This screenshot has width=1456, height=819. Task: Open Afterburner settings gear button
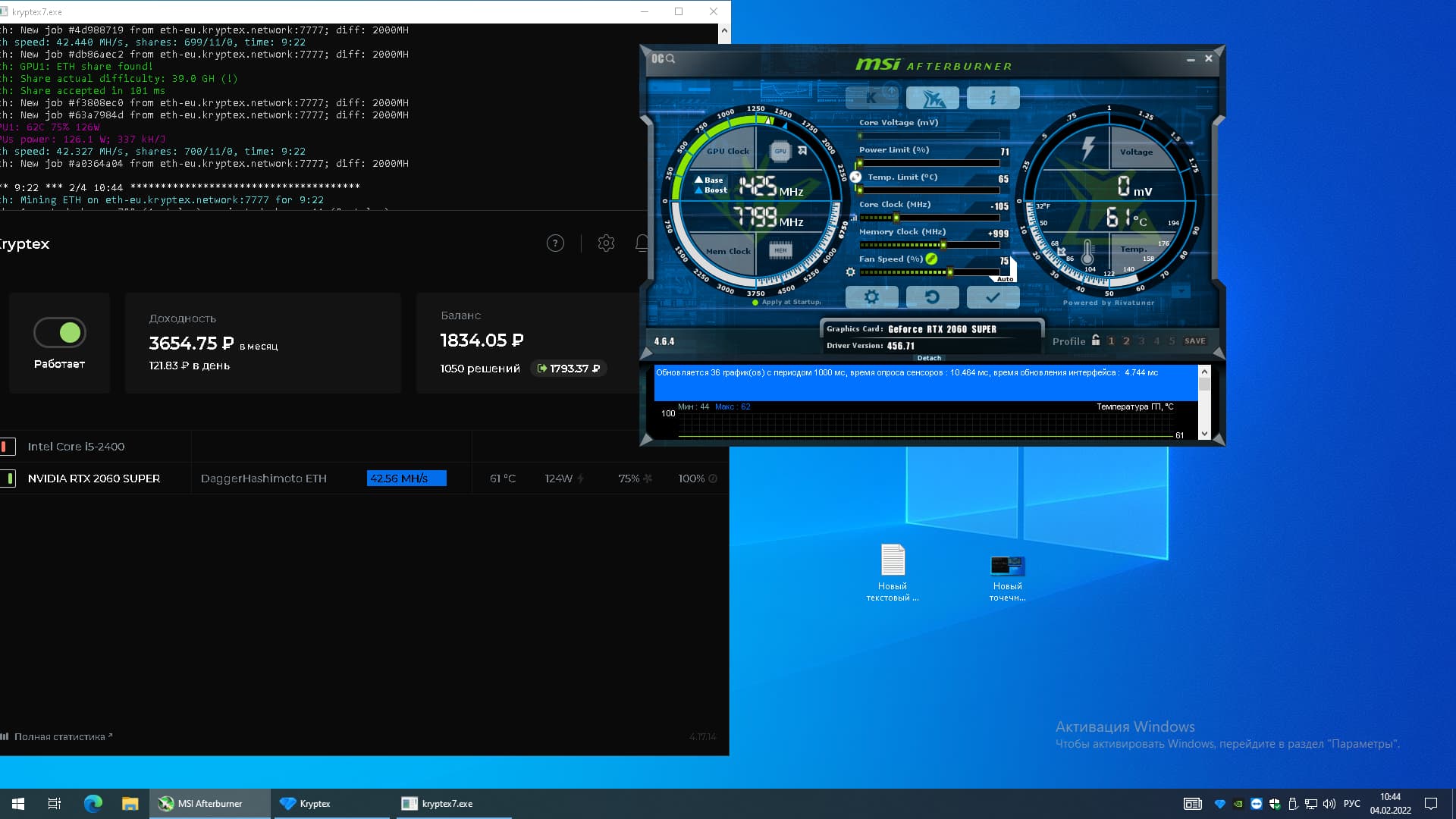871,297
